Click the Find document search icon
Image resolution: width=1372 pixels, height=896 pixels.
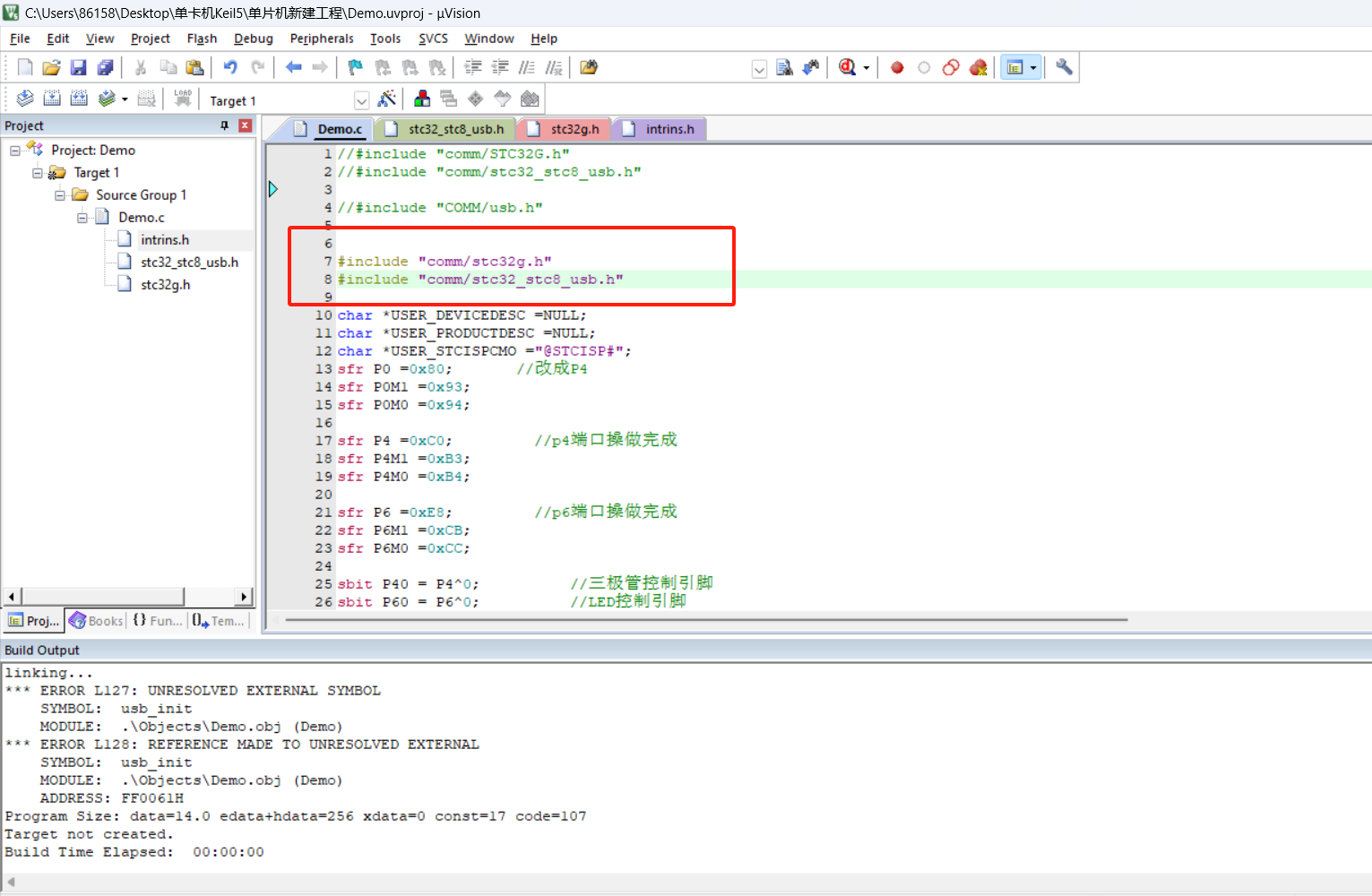[x=784, y=67]
